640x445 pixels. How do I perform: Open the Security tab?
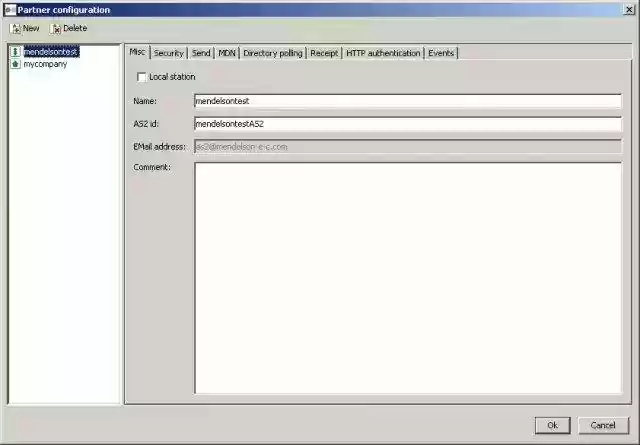coord(168,53)
